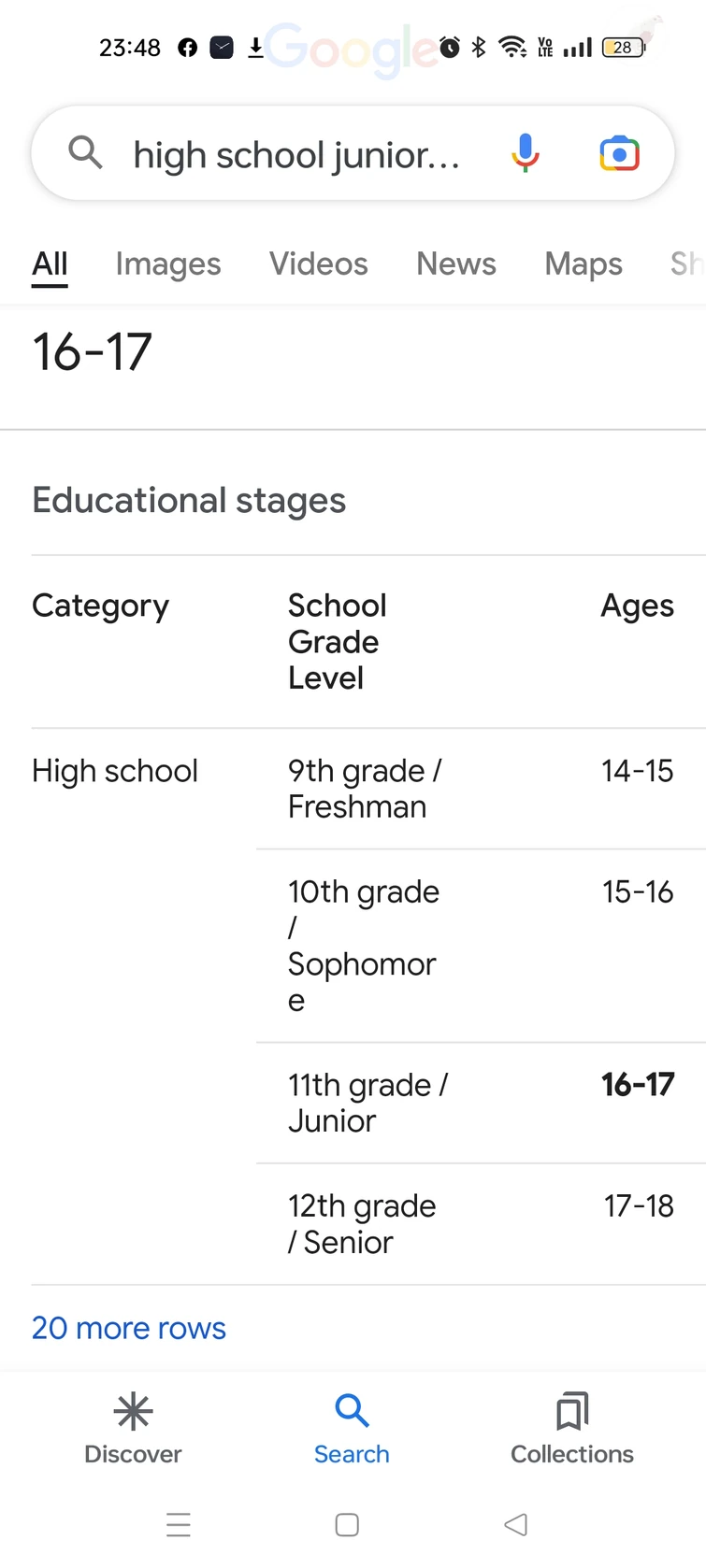The height and width of the screenshot is (1568, 706).
Task: Switch to the Videos tab
Action: 319,264
